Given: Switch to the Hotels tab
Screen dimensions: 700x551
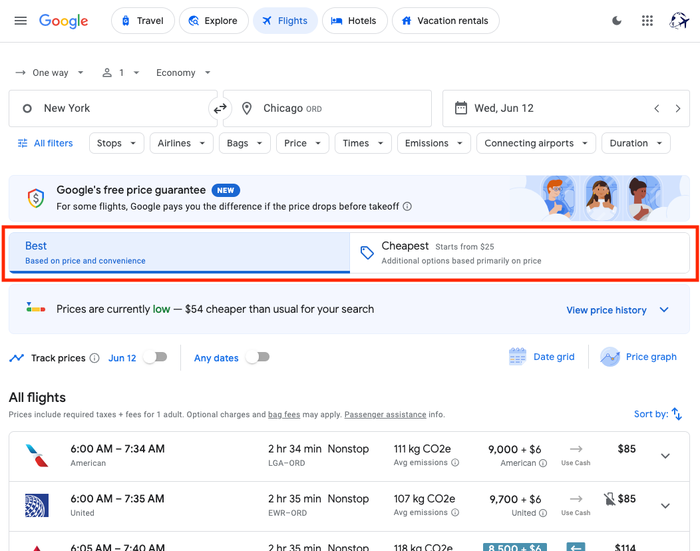Looking at the screenshot, I should [x=354, y=21].
